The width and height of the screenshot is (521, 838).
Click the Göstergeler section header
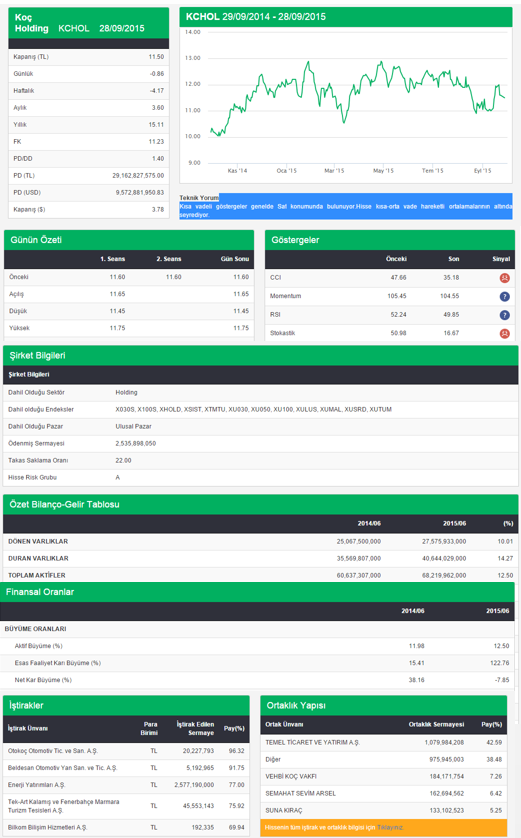click(390, 240)
